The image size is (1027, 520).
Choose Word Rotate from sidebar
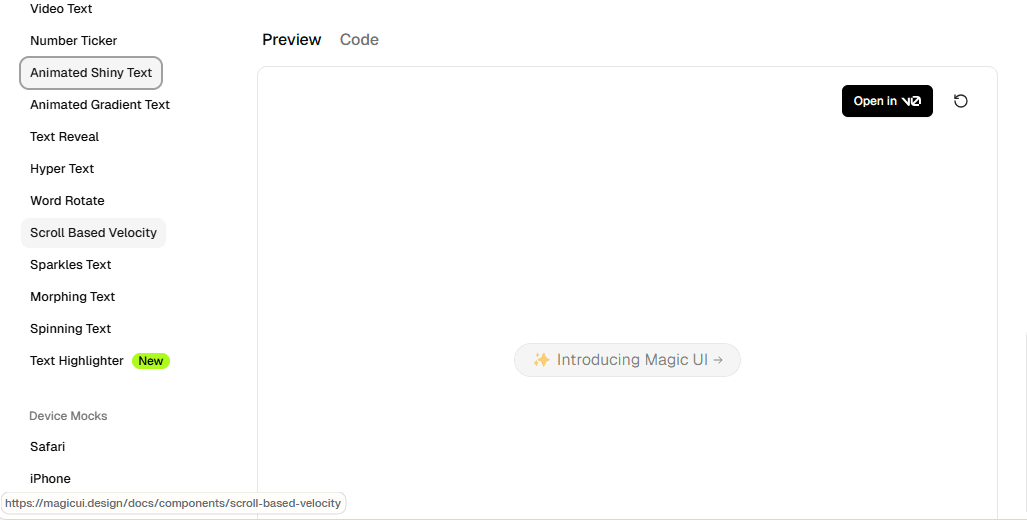[x=67, y=201]
